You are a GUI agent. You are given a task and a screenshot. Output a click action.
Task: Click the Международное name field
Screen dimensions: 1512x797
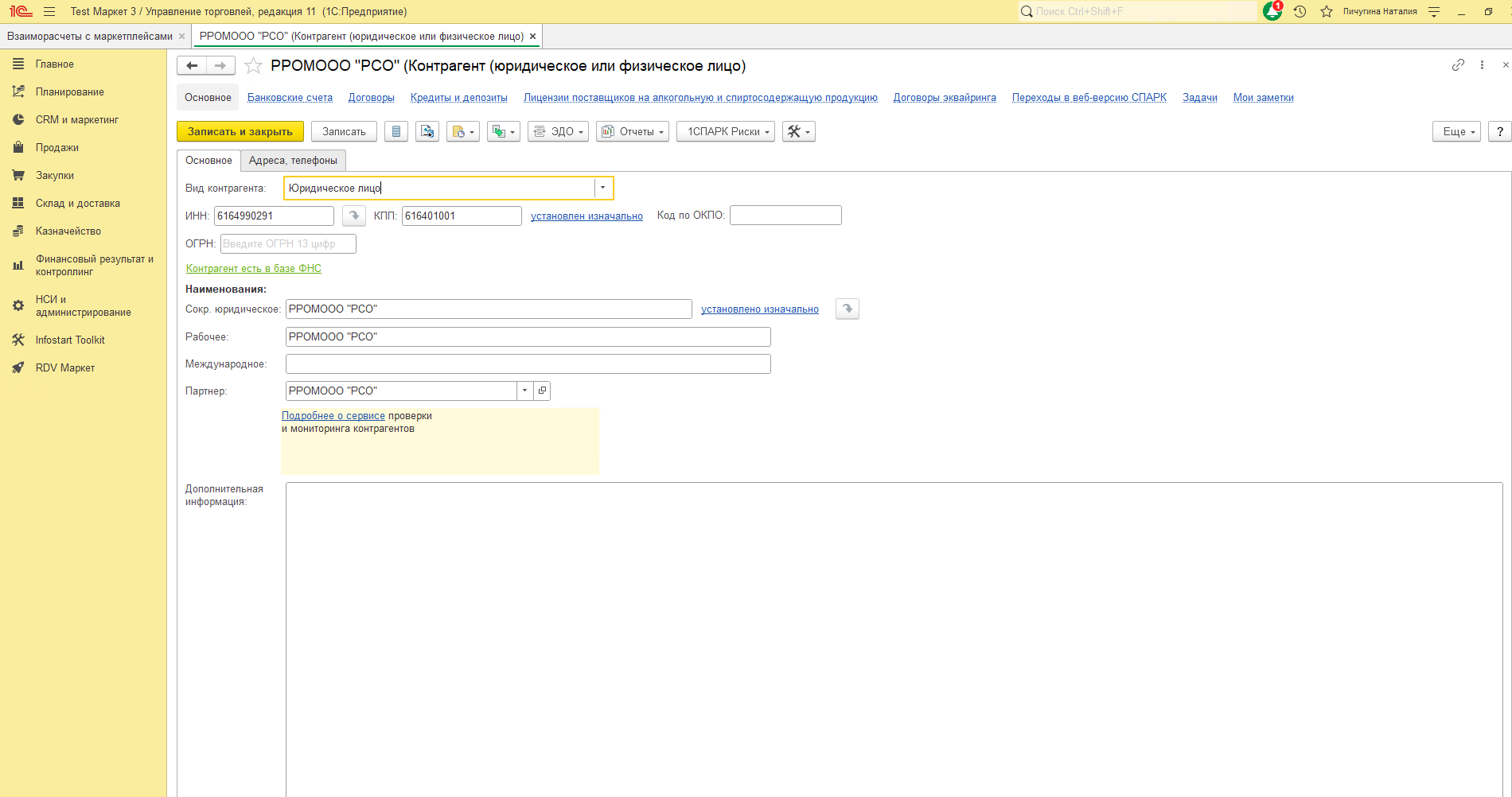pos(528,364)
